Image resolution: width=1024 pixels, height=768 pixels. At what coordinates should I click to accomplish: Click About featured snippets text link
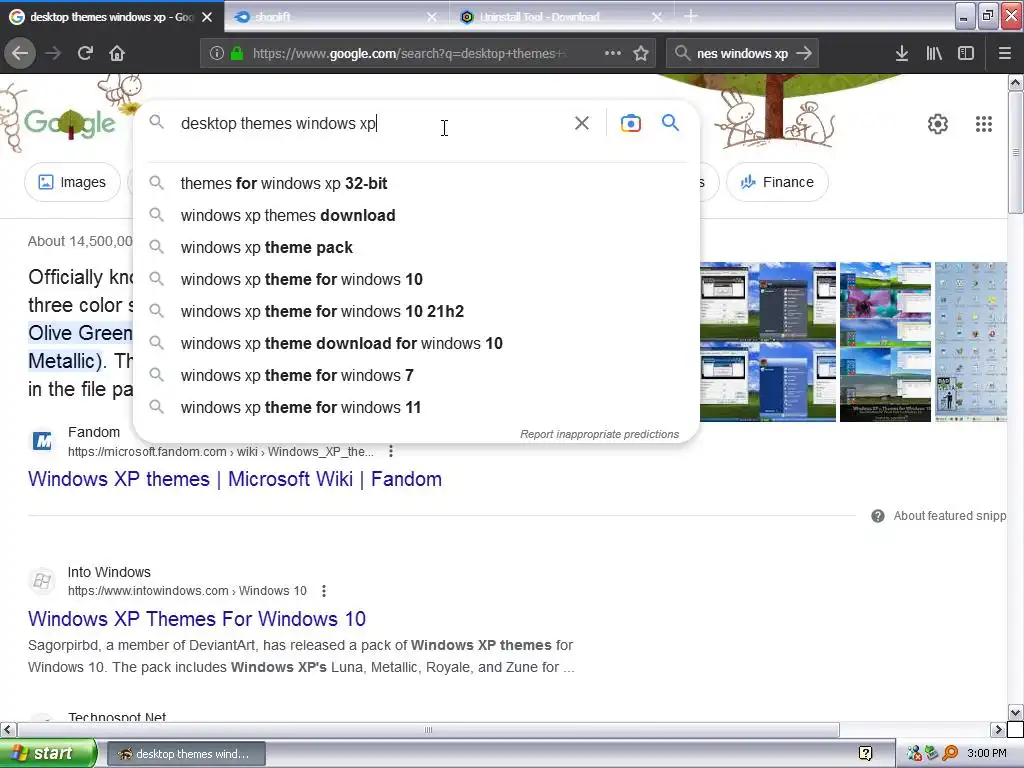950,516
